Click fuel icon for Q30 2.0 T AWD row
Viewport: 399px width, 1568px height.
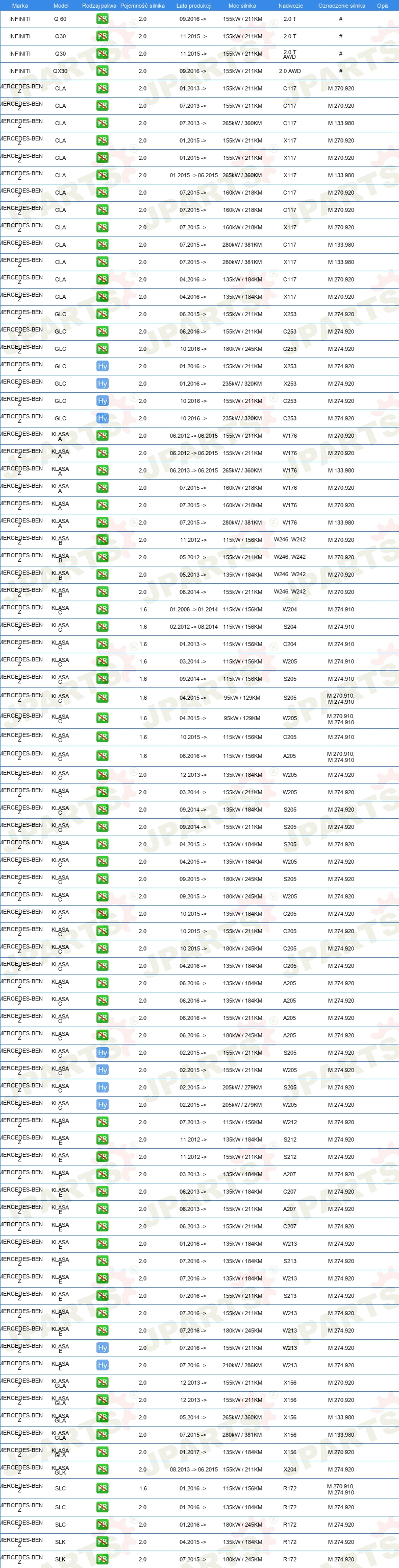coord(102,54)
